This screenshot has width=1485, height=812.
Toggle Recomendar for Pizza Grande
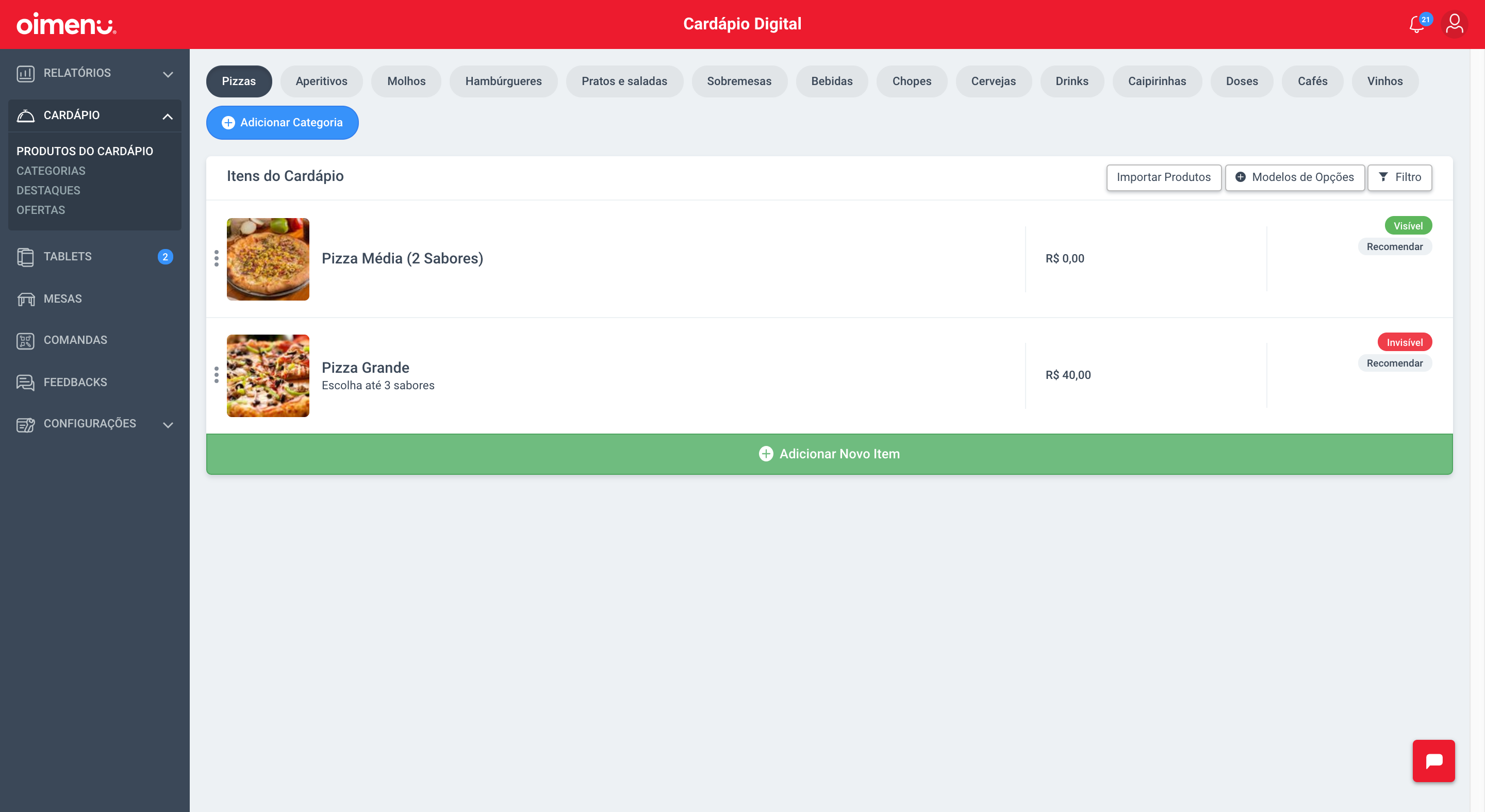[1394, 363]
